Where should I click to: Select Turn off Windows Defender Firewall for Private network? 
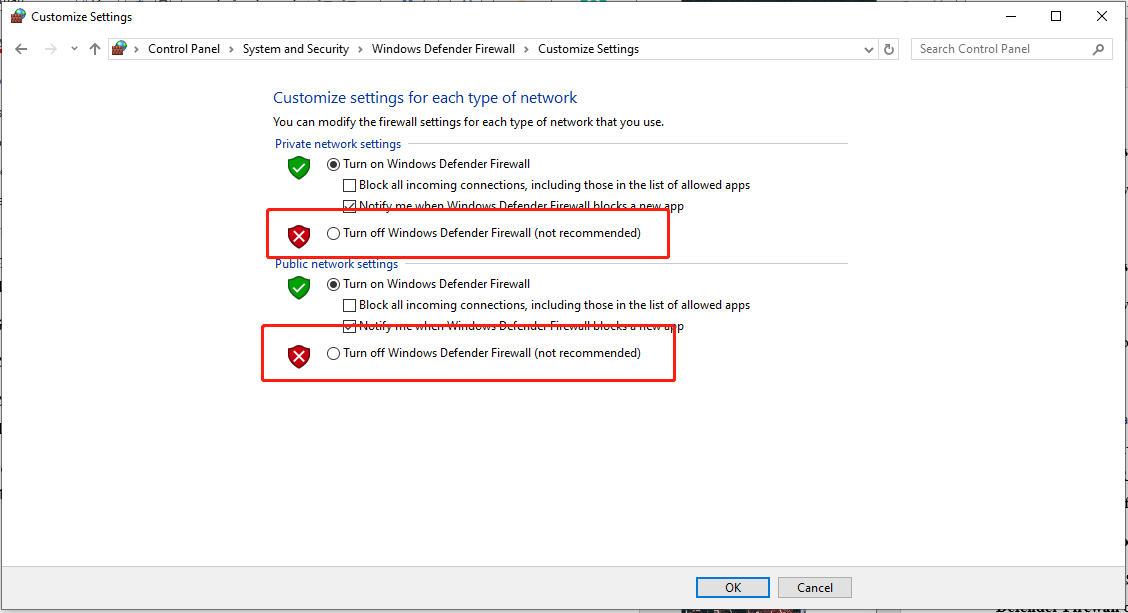coord(333,232)
